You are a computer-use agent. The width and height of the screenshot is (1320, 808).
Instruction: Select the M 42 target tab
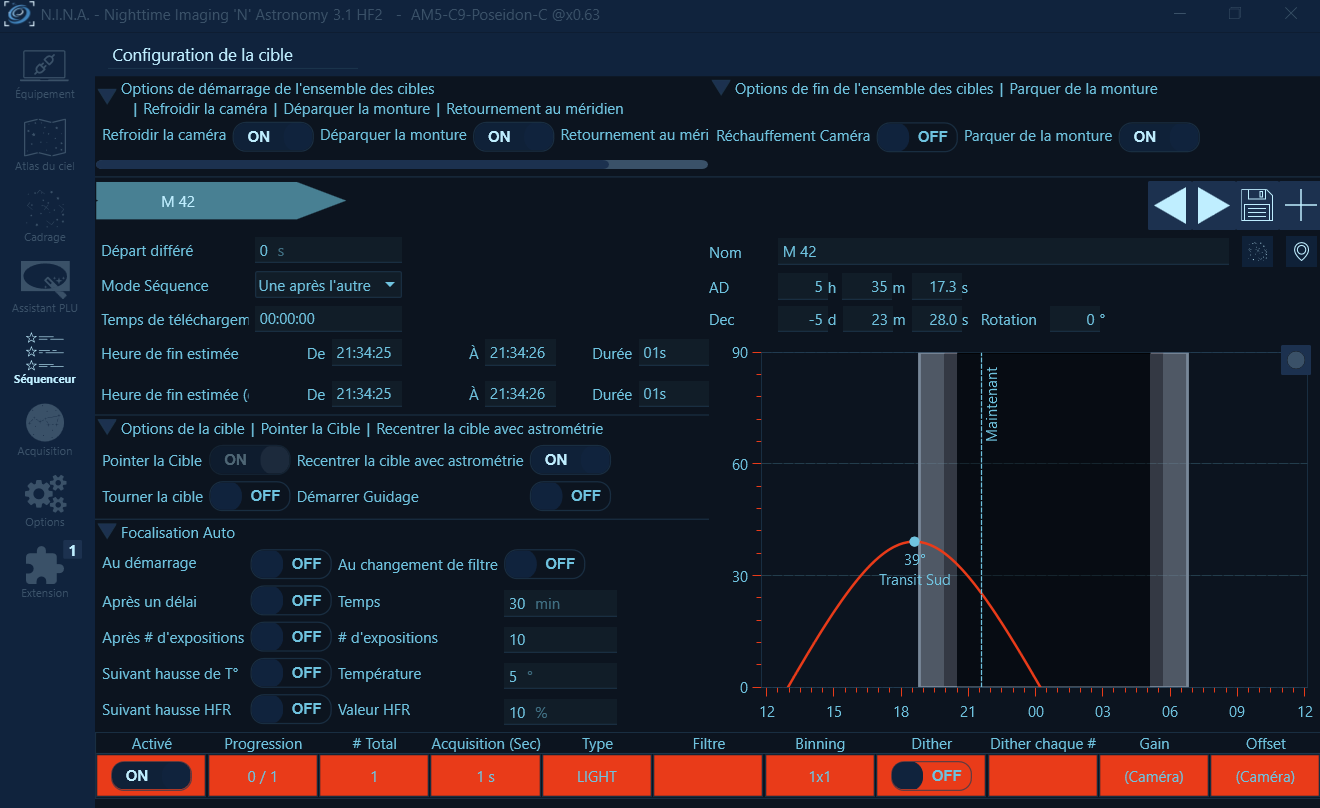(x=220, y=201)
